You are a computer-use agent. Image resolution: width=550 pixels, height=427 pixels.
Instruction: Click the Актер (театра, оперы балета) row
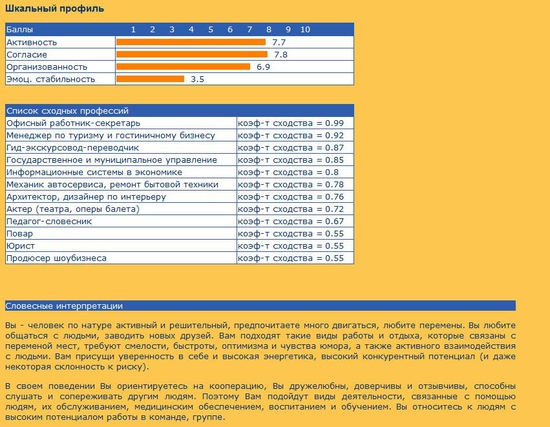(180, 209)
